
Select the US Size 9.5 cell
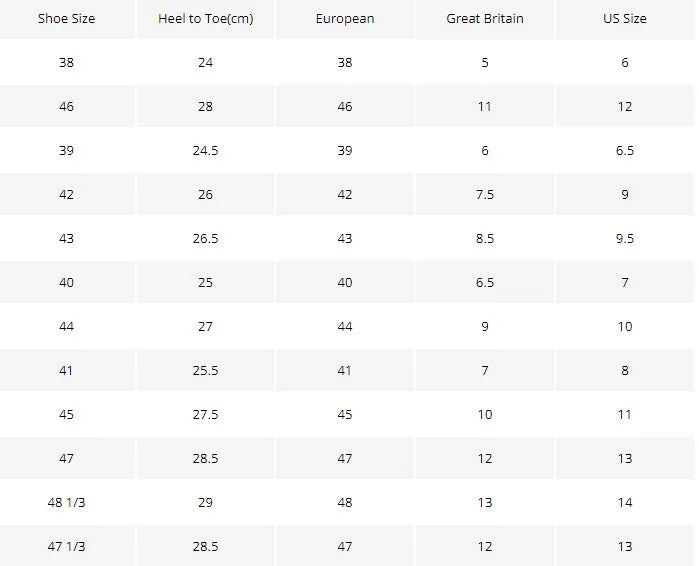[625, 238]
